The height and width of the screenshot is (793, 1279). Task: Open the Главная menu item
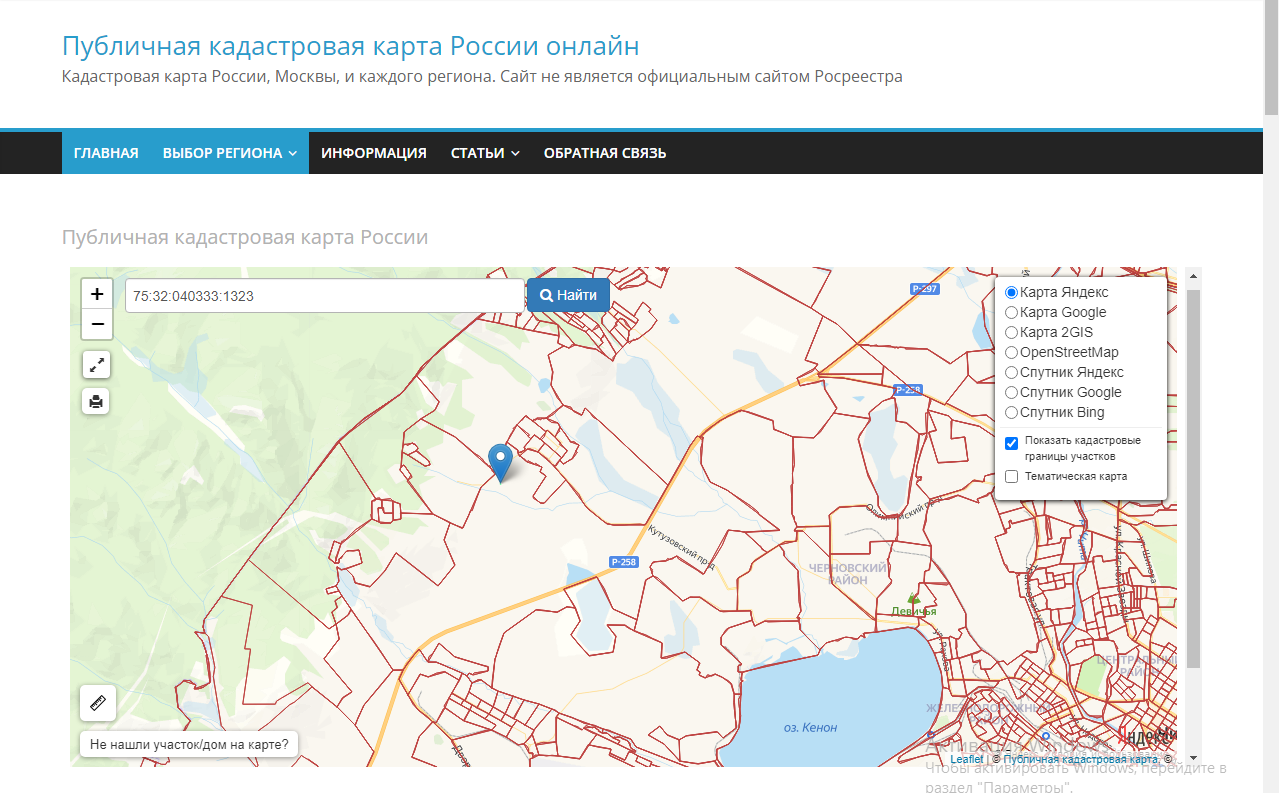[106, 153]
